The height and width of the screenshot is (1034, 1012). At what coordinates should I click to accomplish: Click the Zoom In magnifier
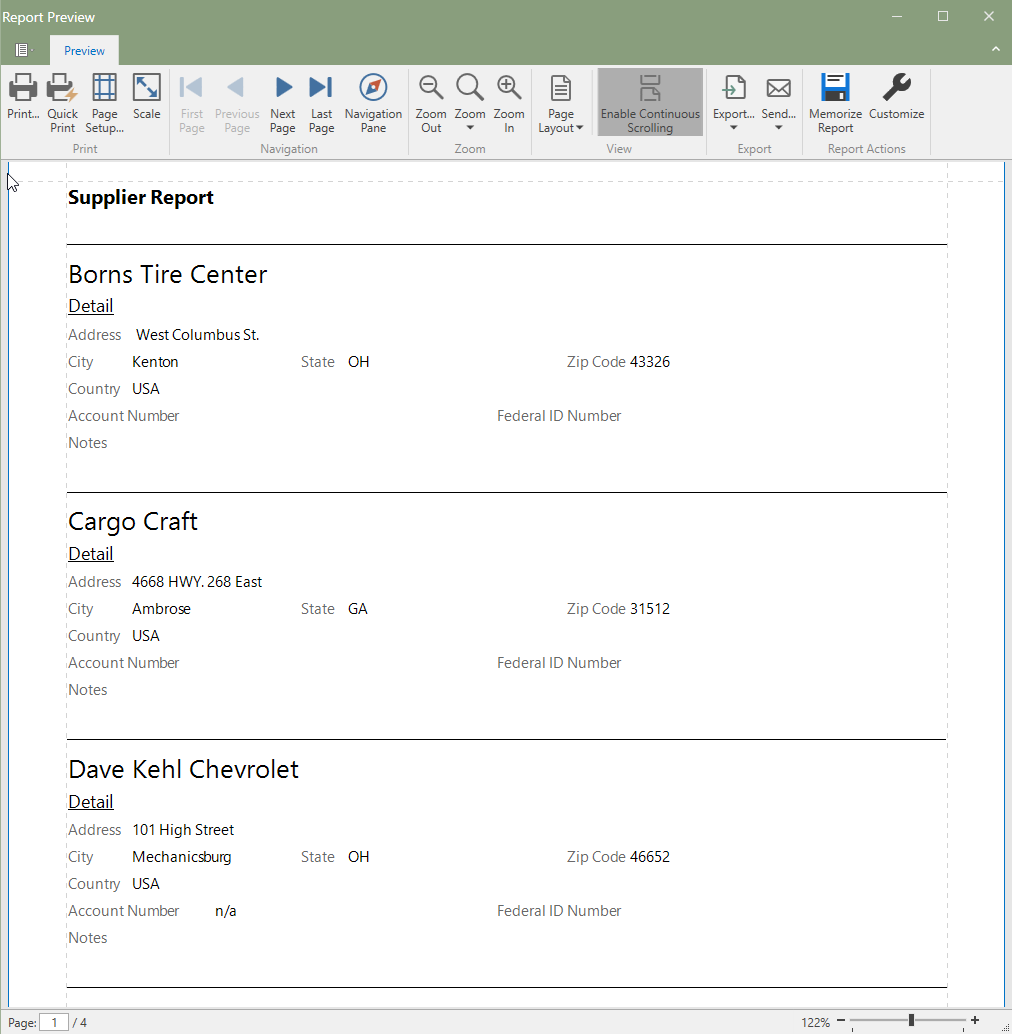(509, 90)
